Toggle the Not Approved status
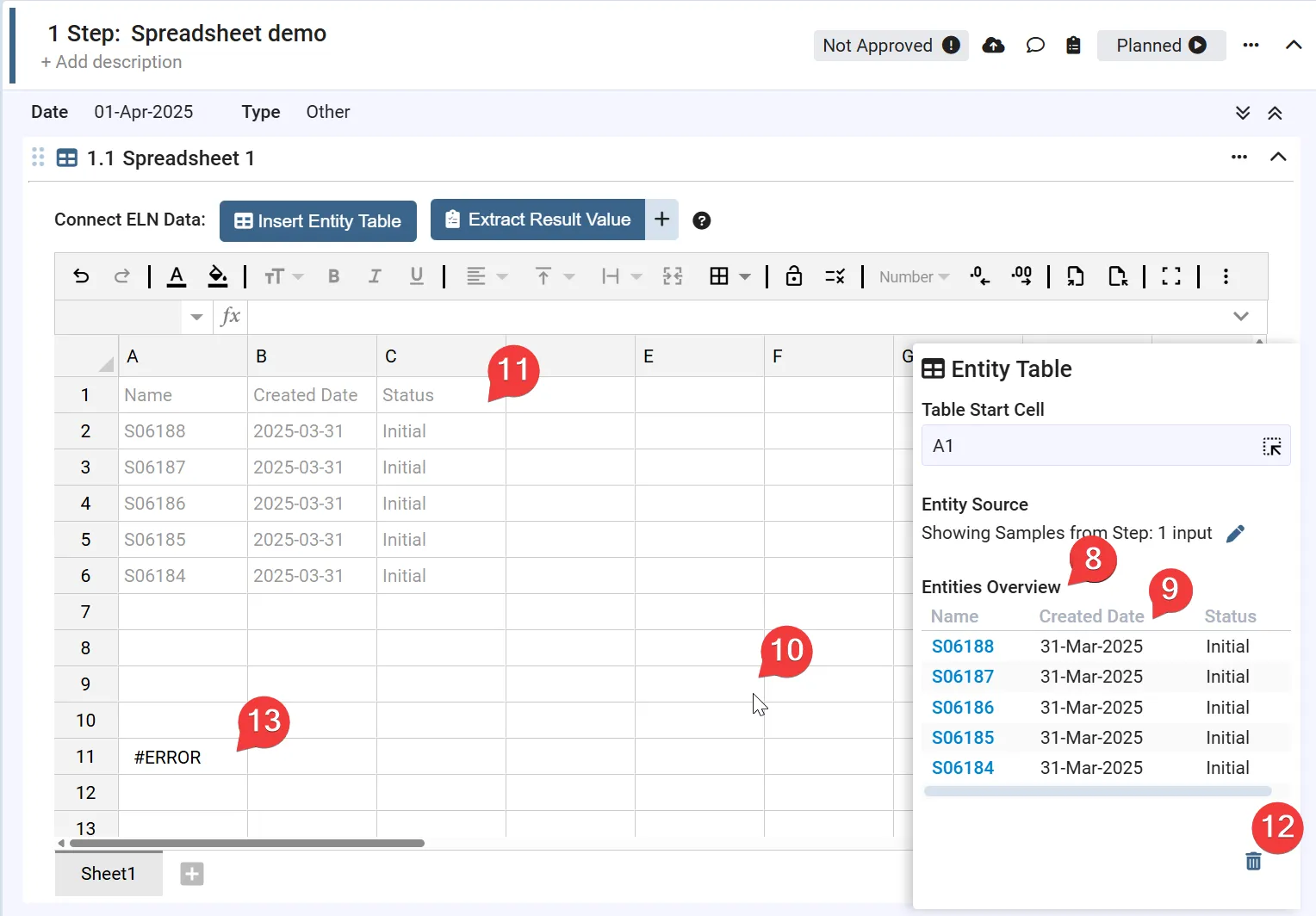This screenshot has height=916, width=1316. tap(891, 46)
